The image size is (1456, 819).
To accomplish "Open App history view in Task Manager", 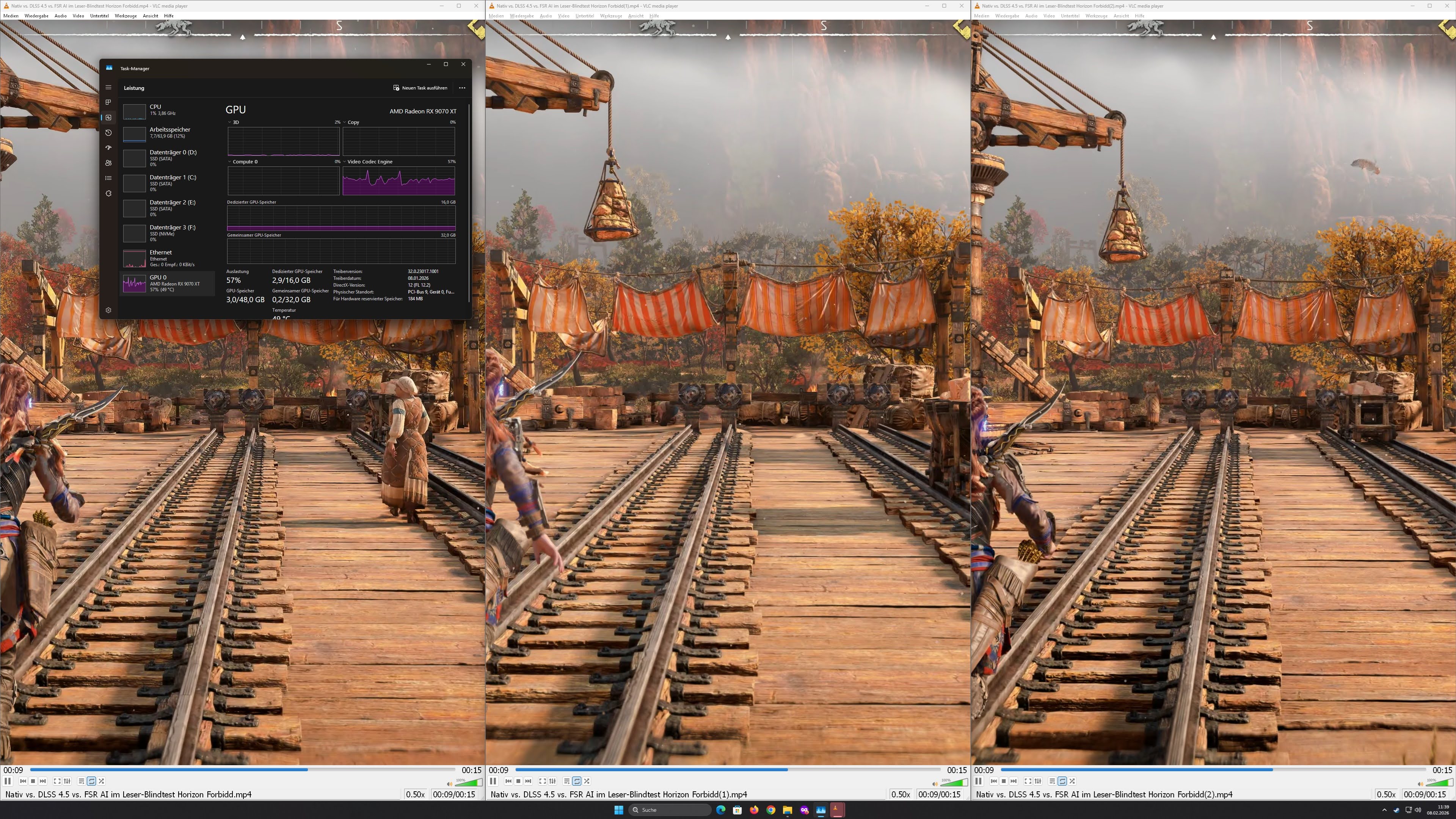I will pyautogui.click(x=108, y=133).
